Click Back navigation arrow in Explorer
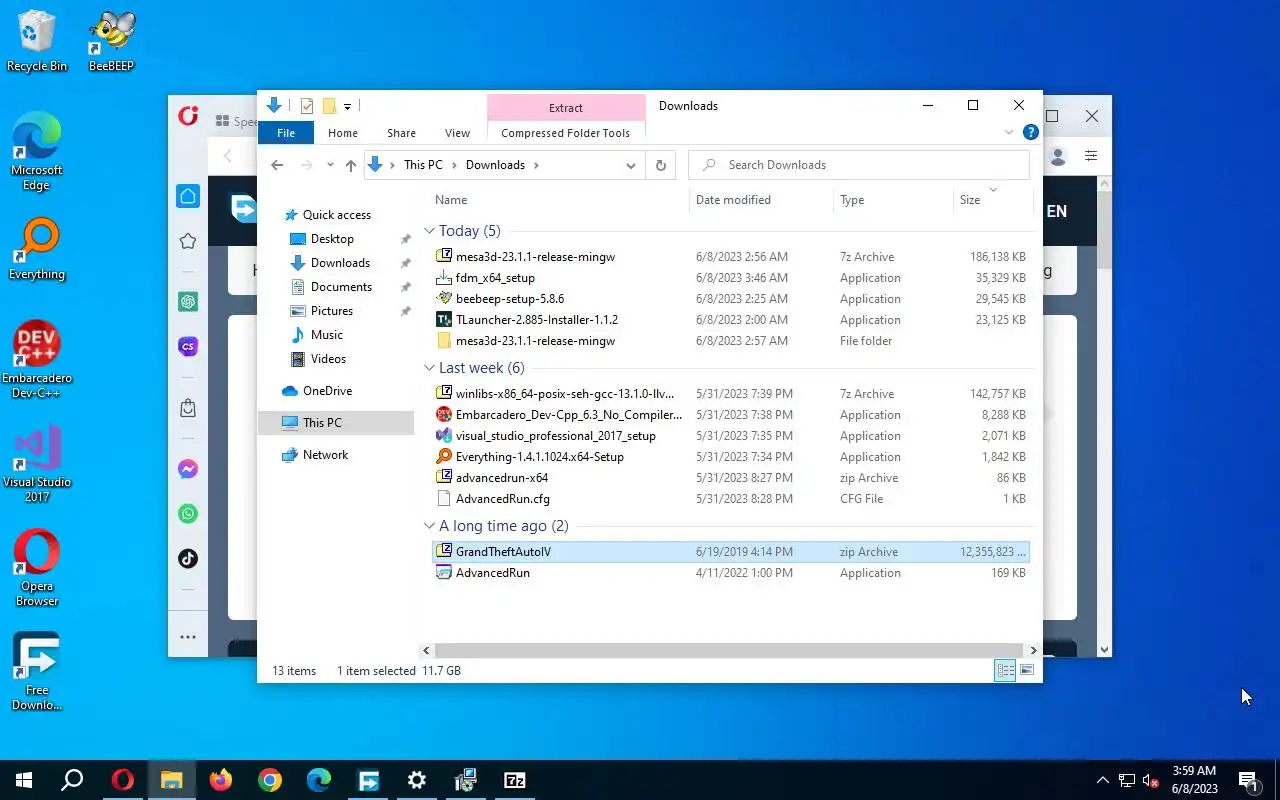This screenshot has width=1280, height=800. coord(277,165)
